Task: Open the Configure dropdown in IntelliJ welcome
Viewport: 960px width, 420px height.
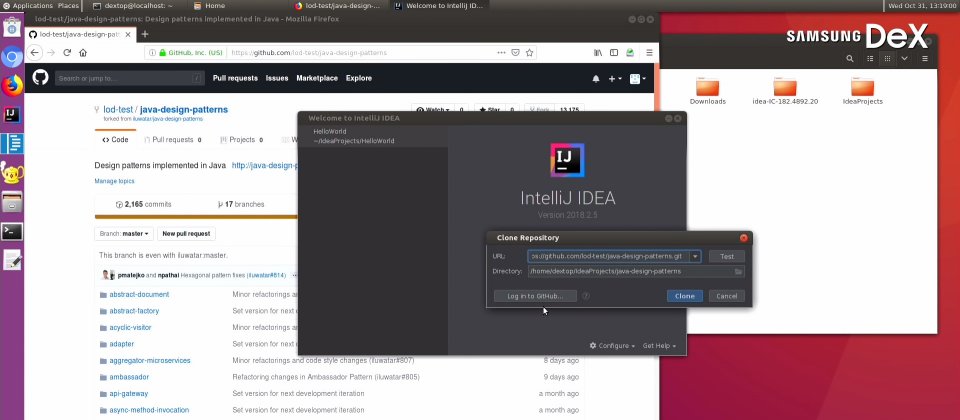Action: tap(612, 346)
